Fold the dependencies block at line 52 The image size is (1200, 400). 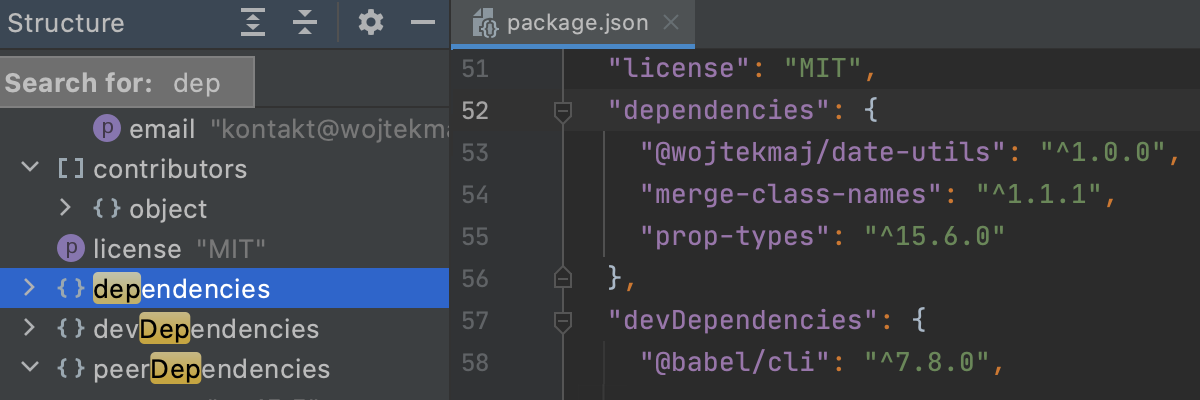562,111
